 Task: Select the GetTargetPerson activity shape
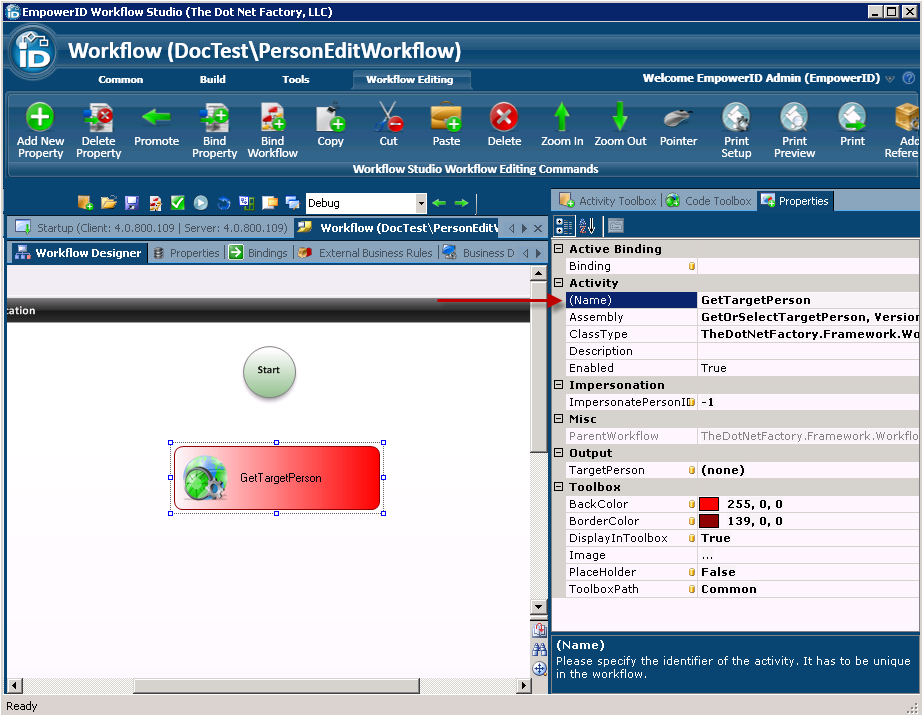277,478
